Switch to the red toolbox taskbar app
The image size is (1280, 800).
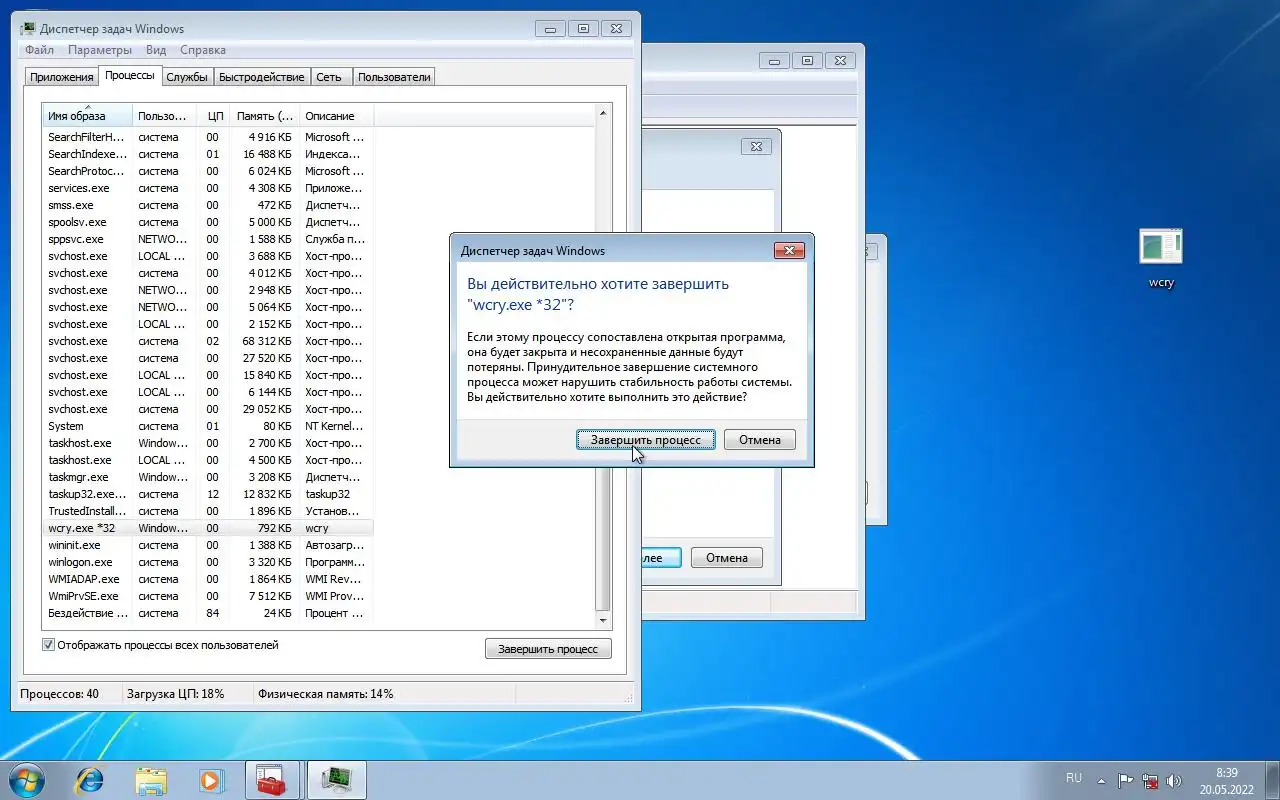click(x=272, y=780)
